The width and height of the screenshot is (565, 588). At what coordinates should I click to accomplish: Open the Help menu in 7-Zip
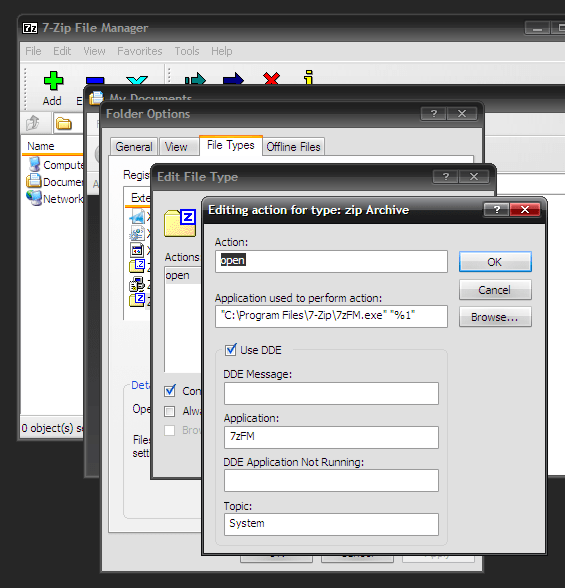[222, 51]
